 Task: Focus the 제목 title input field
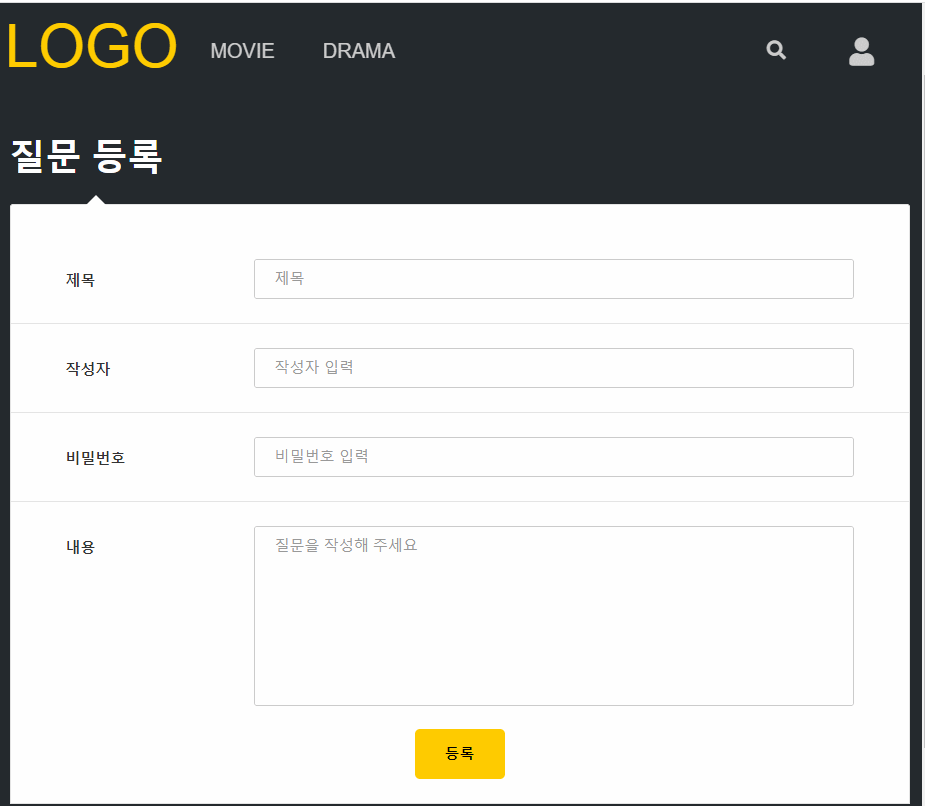(x=553, y=279)
